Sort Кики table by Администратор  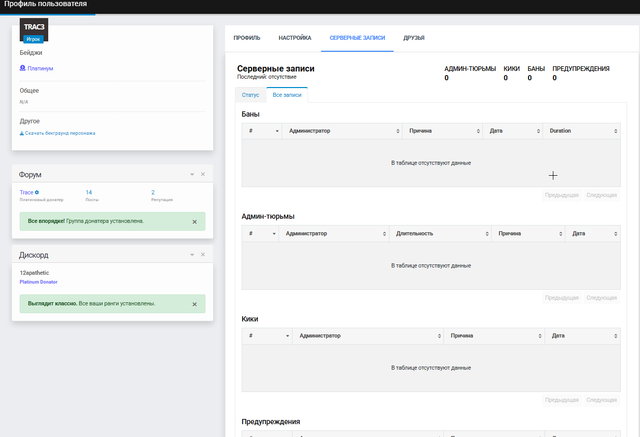coord(368,336)
